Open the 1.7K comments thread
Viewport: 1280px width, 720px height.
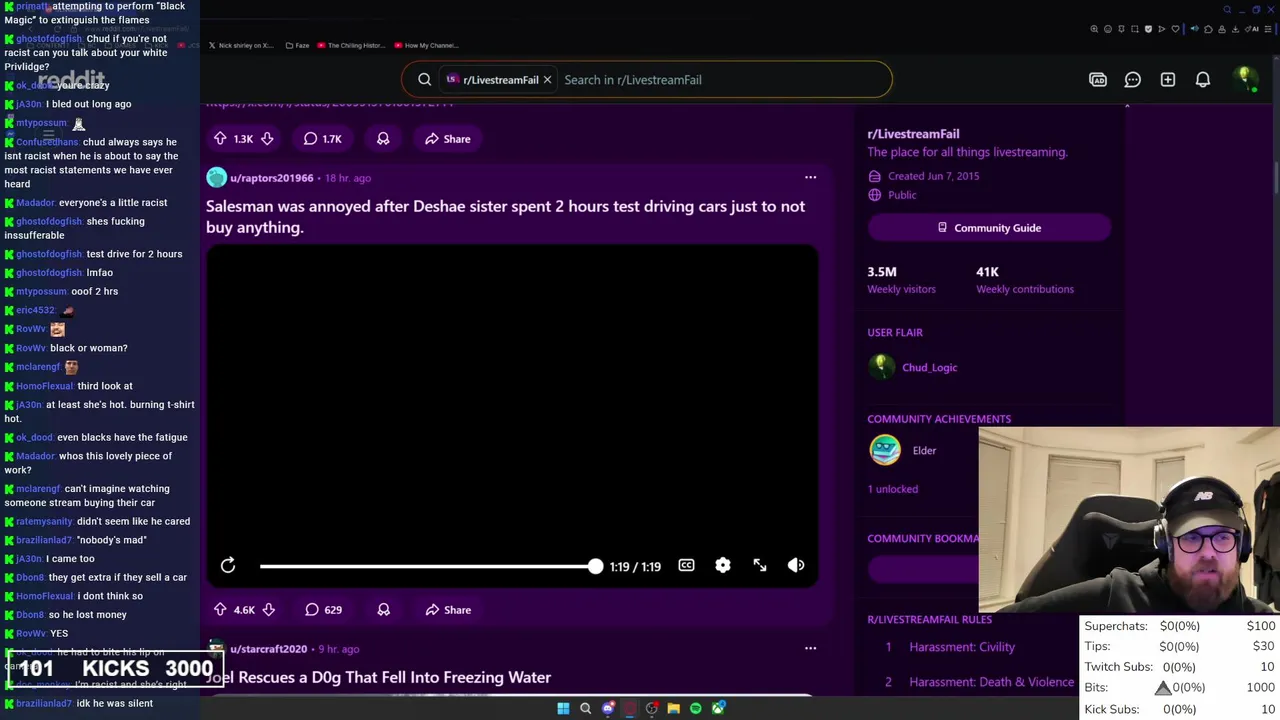(322, 138)
